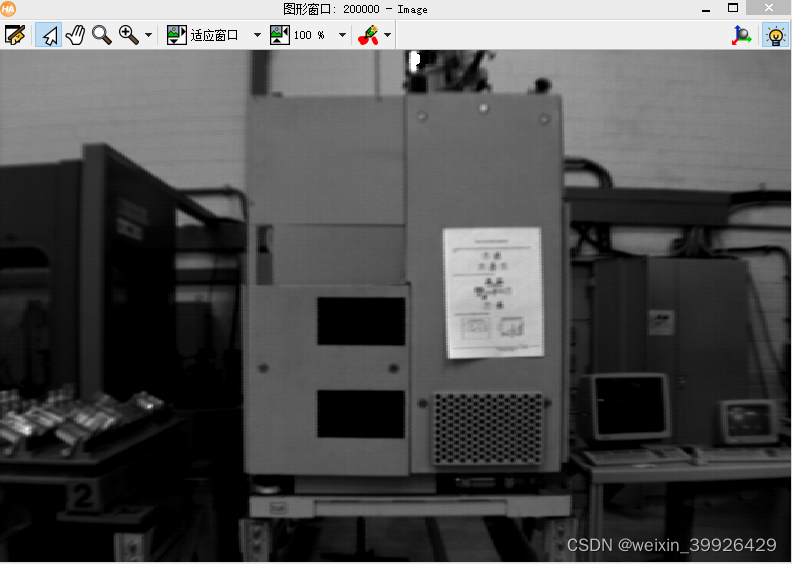792x564 pixels.
Task: Maximize the graphics window
Action: pos(733,8)
